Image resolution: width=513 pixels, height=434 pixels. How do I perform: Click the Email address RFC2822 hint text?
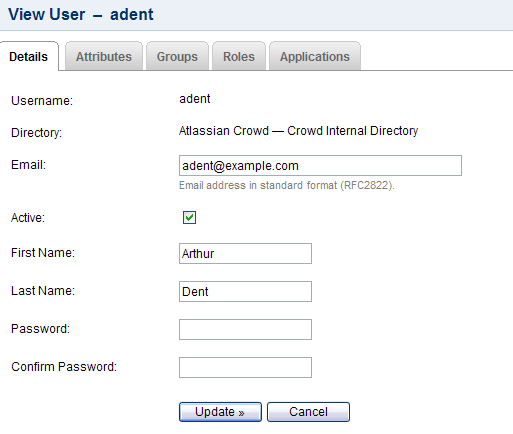point(287,185)
